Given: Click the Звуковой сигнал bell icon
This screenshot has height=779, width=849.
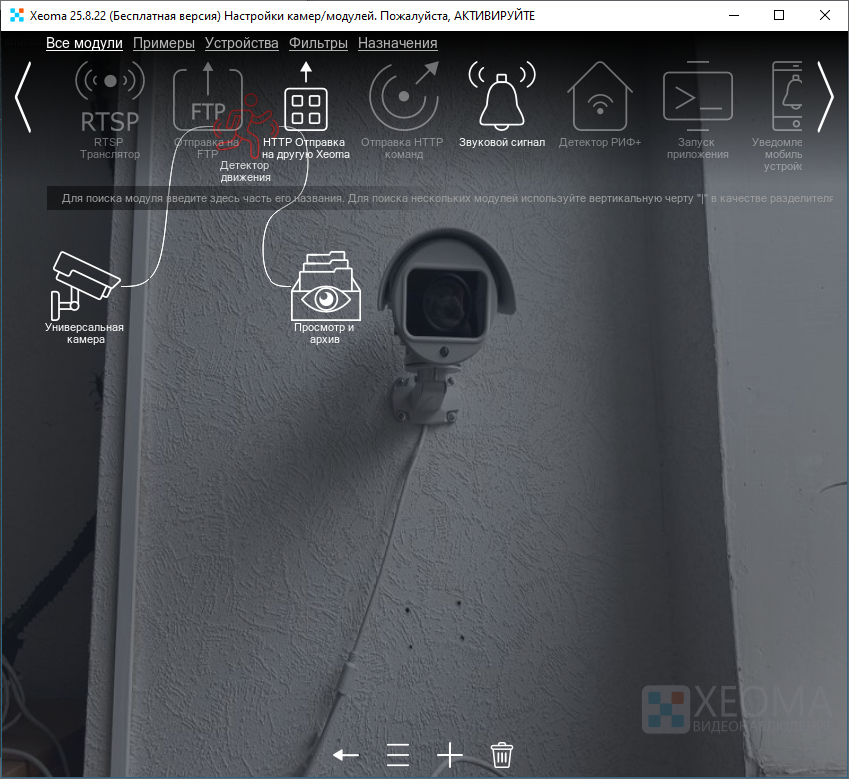Looking at the screenshot, I should coord(501,98).
